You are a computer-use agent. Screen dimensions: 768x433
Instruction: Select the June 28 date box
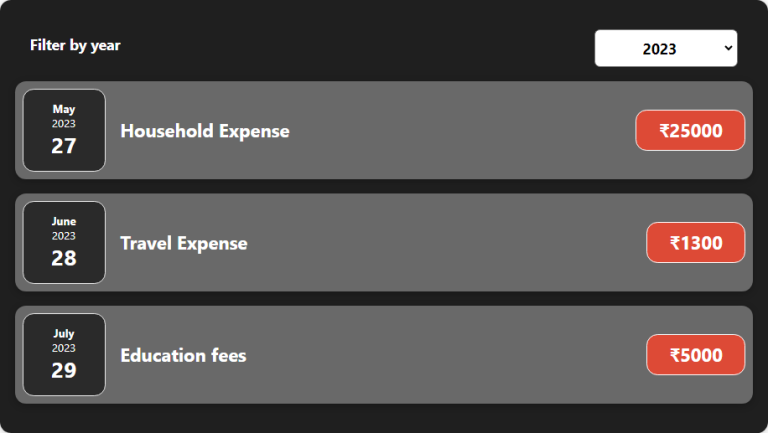click(x=64, y=242)
